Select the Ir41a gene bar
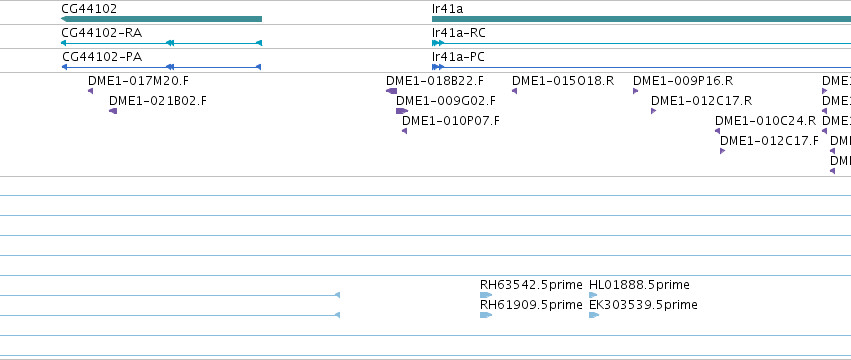 click(x=642, y=19)
